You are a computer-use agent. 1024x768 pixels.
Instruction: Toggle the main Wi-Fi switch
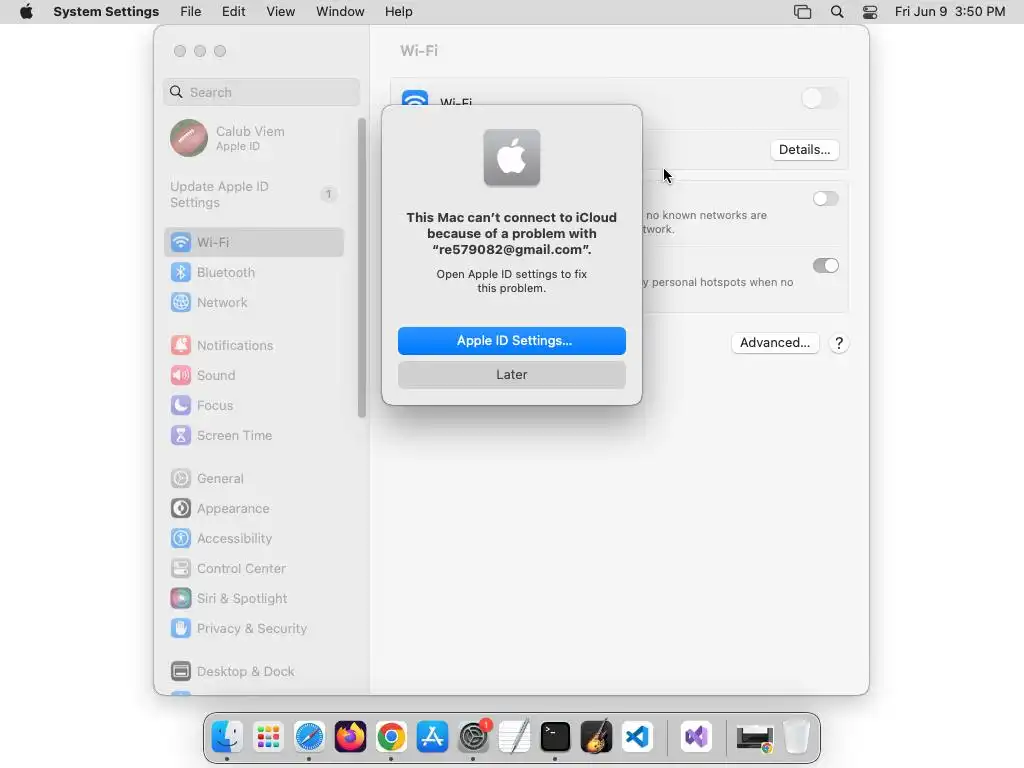point(819,99)
